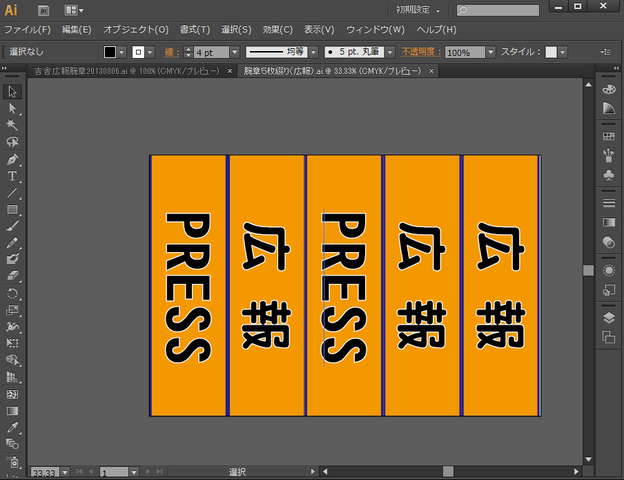Open the Artboards panel
The image size is (624, 480).
click(x=608, y=337)
